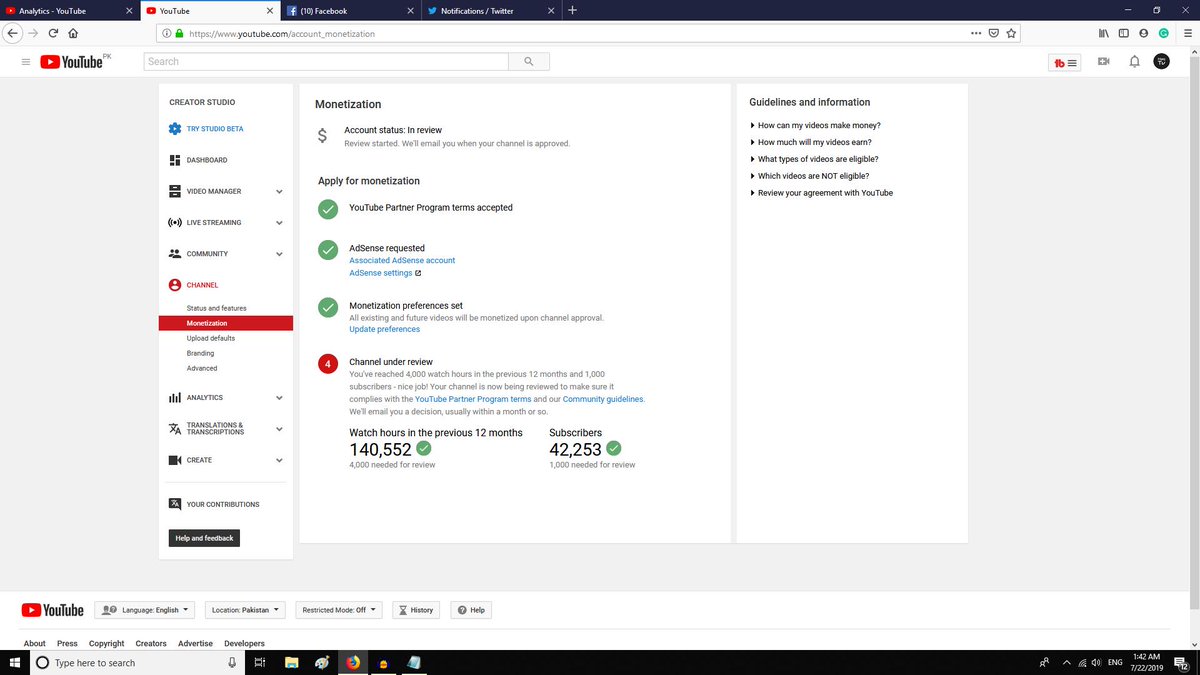Select Upload defaults in Channel menu
The width and height of the screenshot is (1200, 675).
tap(211, 338)
